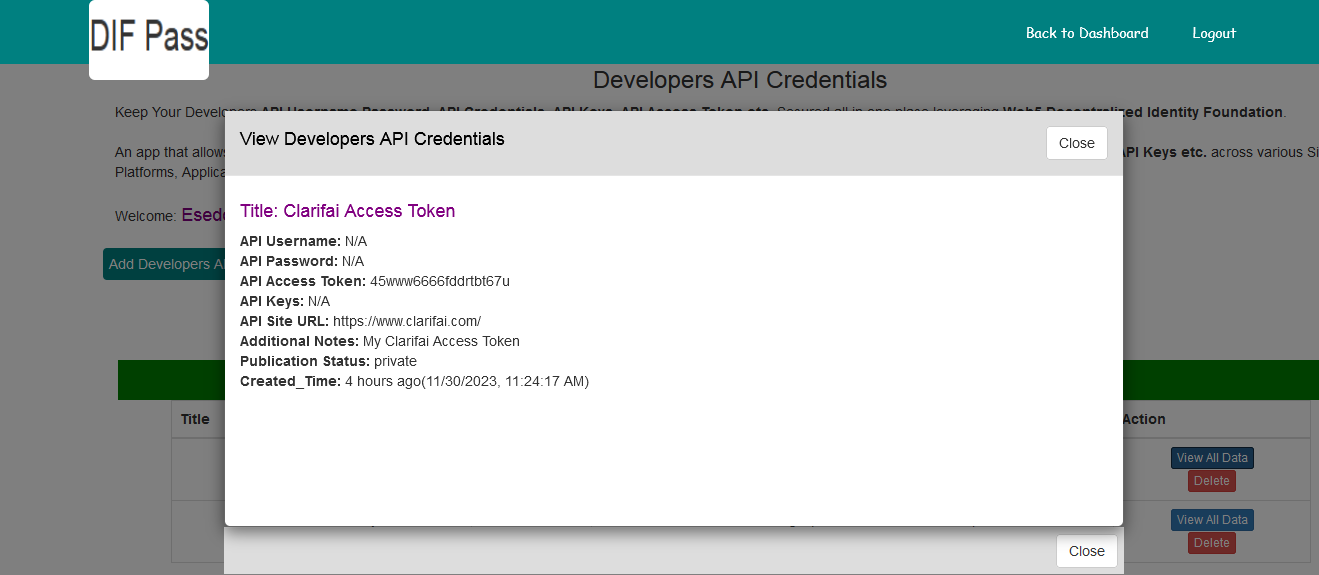The height and width of the screenshot is (575, 1319).
Task: Click the Action column header in table
Action: (1144, 419)
